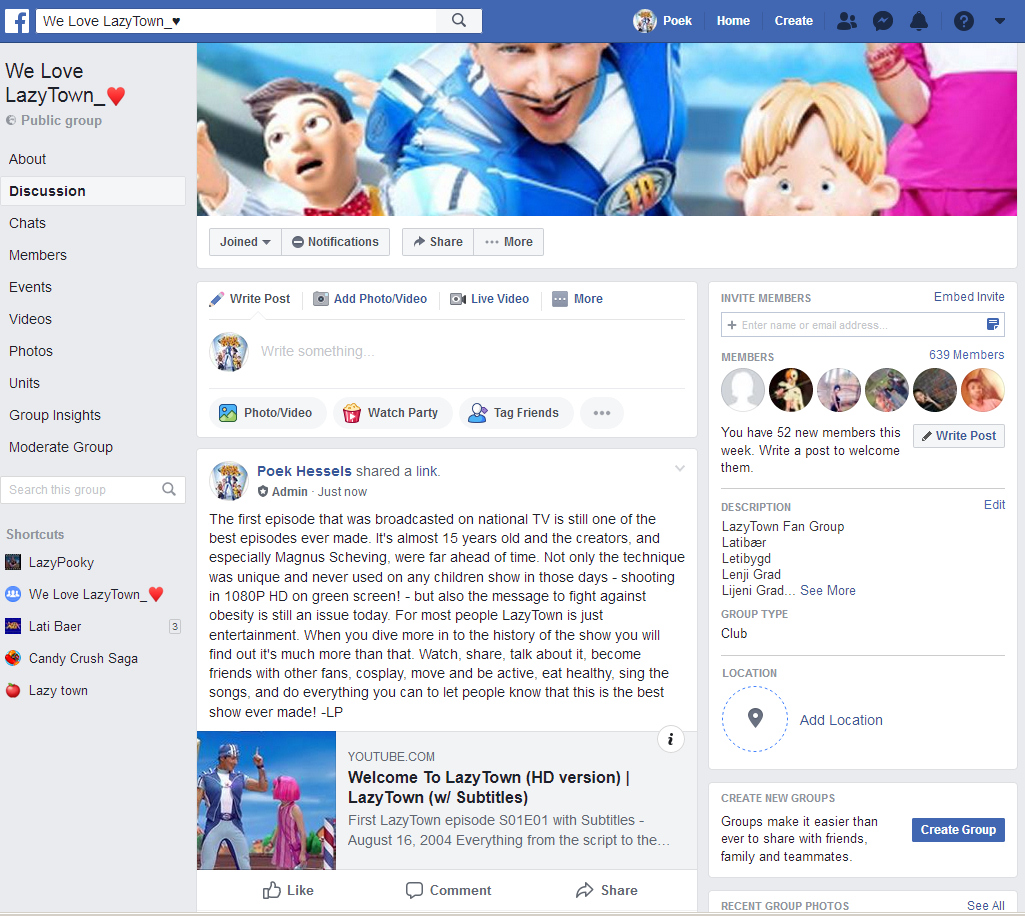Click Watch Party pill in composer
1025x916 pixels.
tap(392, 413)
